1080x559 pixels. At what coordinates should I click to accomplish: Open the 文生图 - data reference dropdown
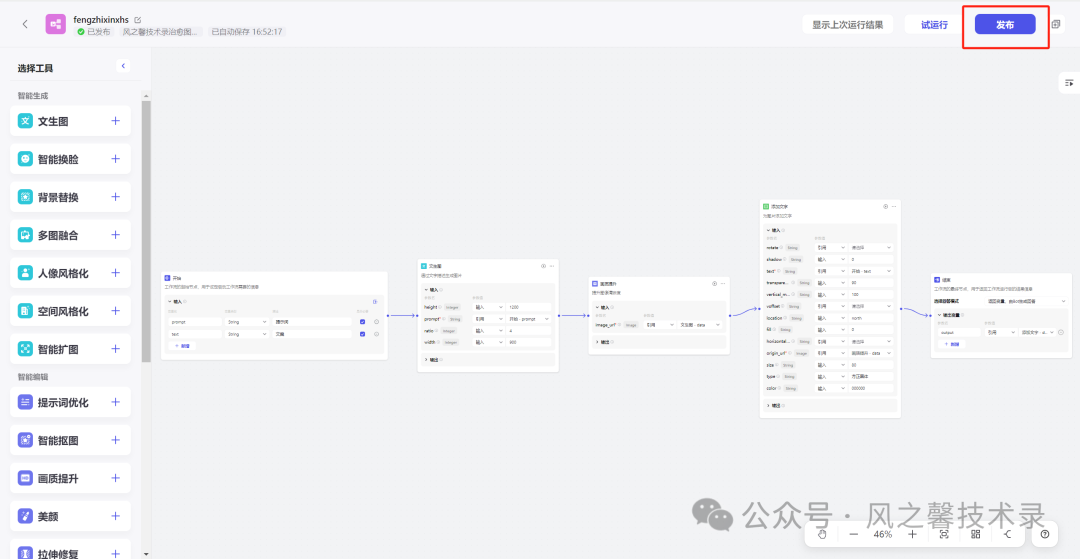[x=700, y=324]
